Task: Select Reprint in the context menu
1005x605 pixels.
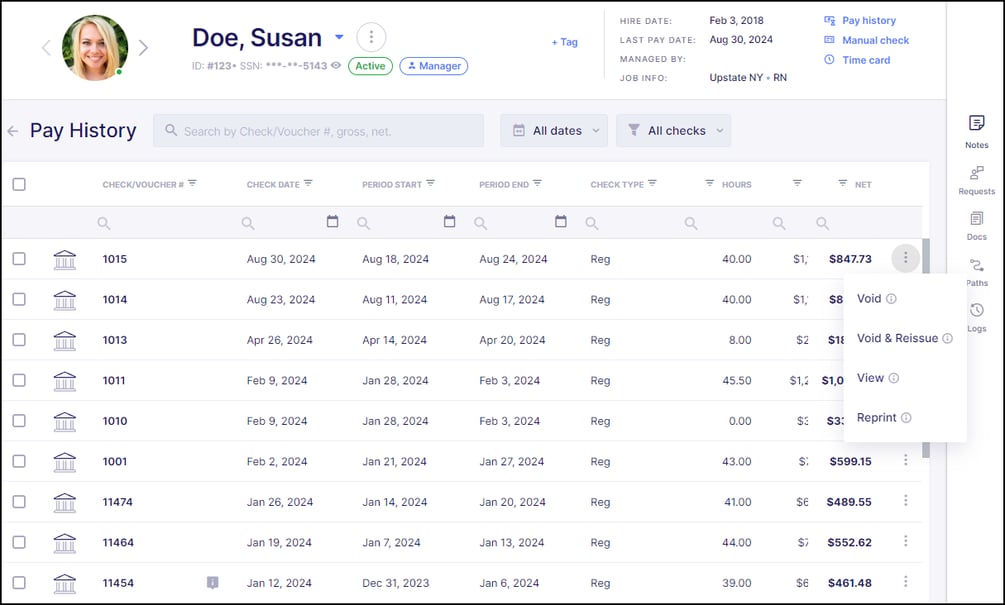Action: pos(876,418)
